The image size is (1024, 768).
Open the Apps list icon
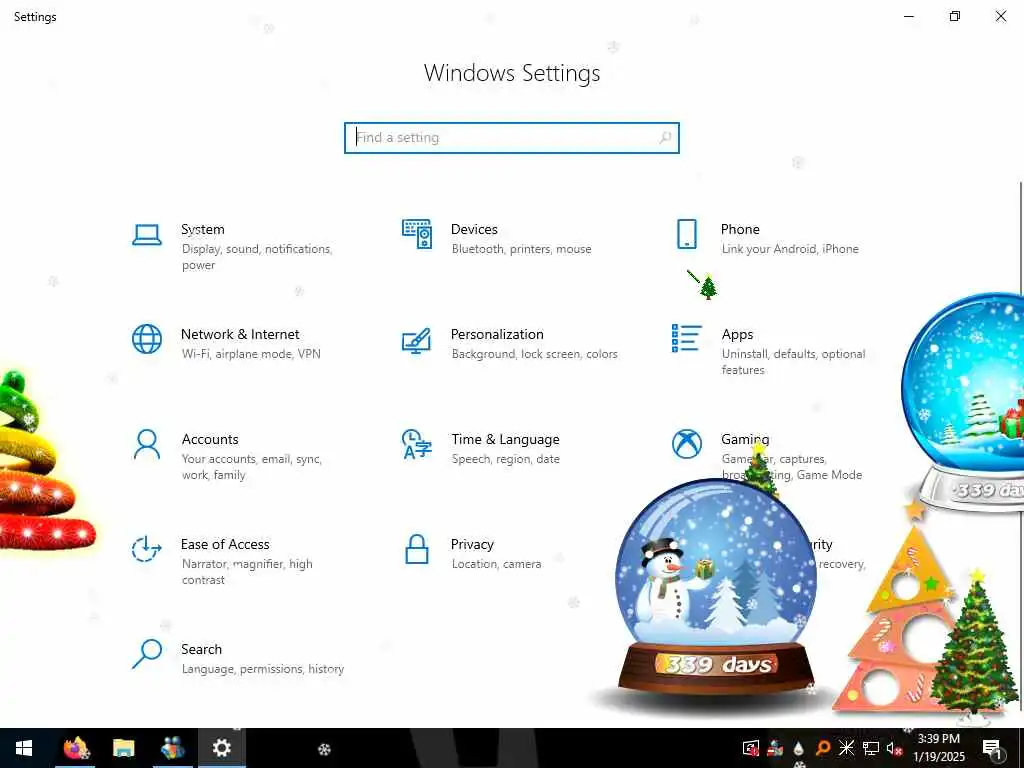[x=686, y=338]
